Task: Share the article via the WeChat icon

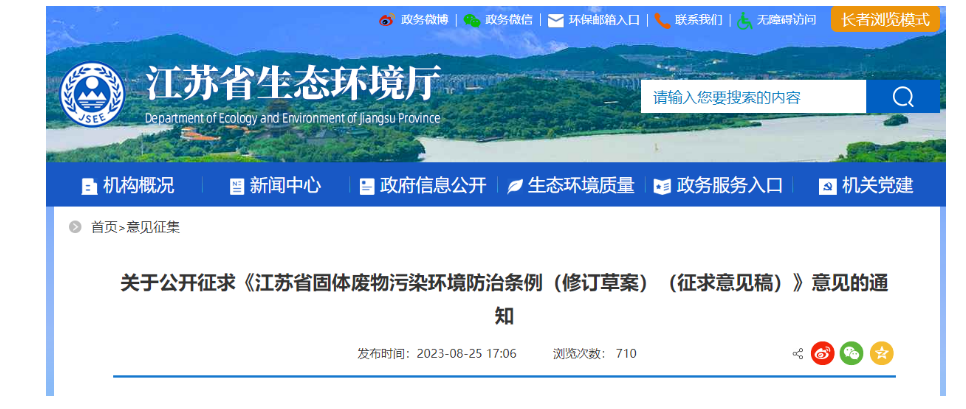Action: pos(851,354)
